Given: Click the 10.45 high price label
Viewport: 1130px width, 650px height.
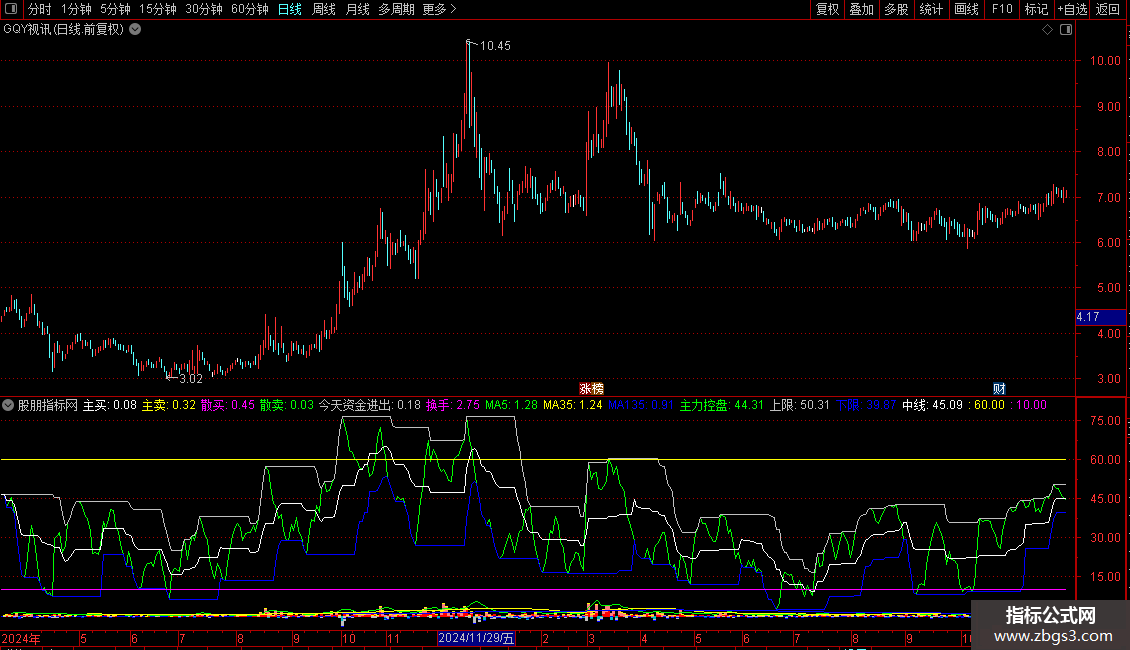Looking at the screenshot, I should (x=495, y=46).
